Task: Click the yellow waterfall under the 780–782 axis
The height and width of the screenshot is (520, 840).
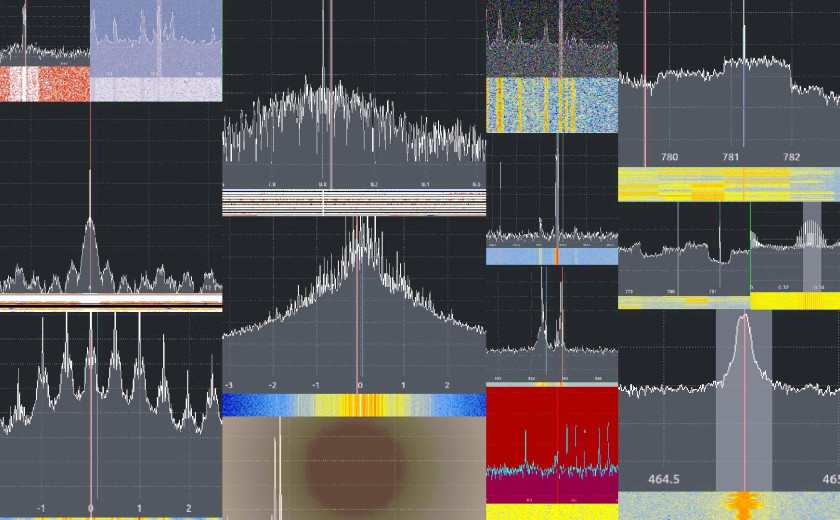Action: coord(728,184)
